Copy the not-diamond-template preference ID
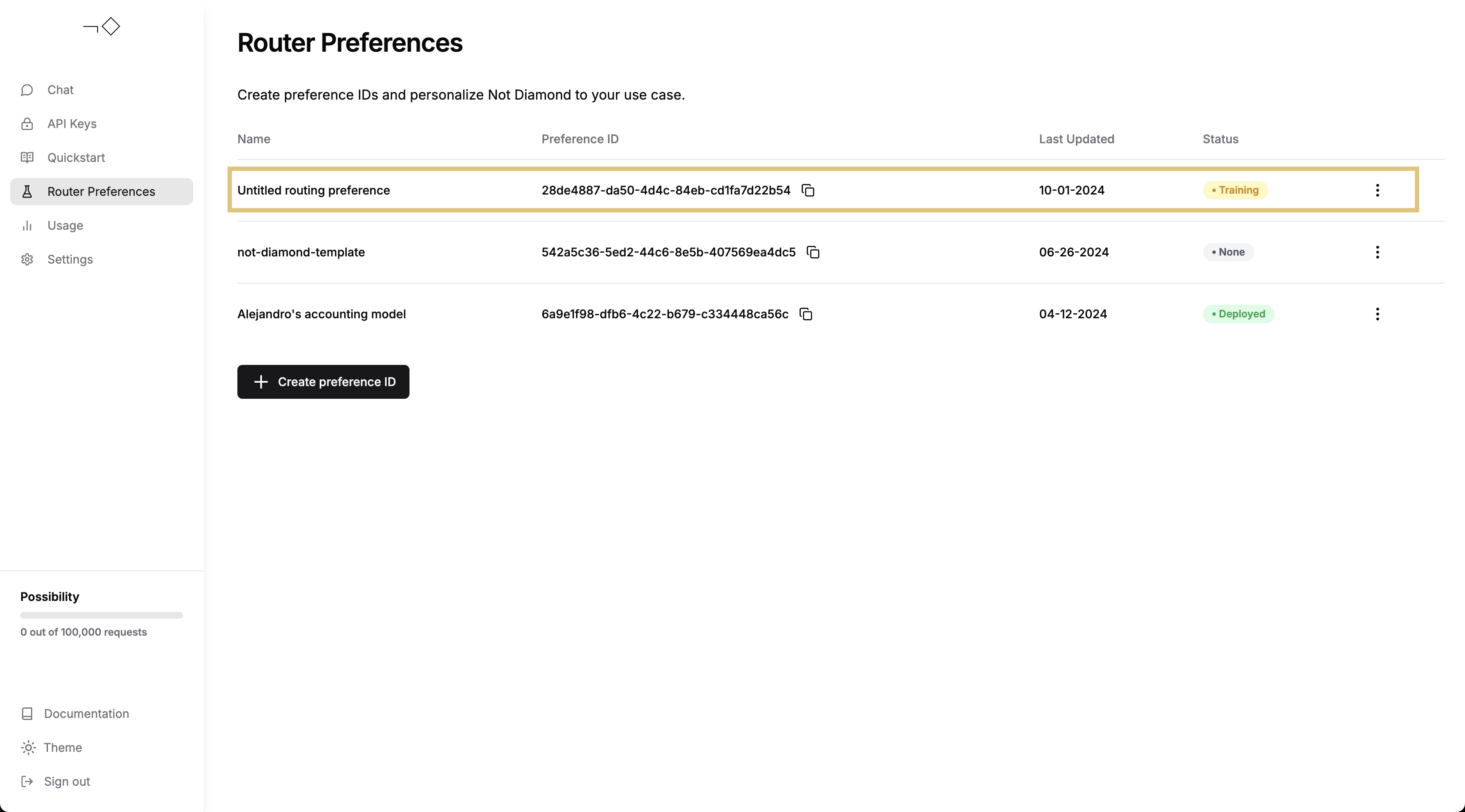This screenshot has width=1465, height=812. coord(813,253)
